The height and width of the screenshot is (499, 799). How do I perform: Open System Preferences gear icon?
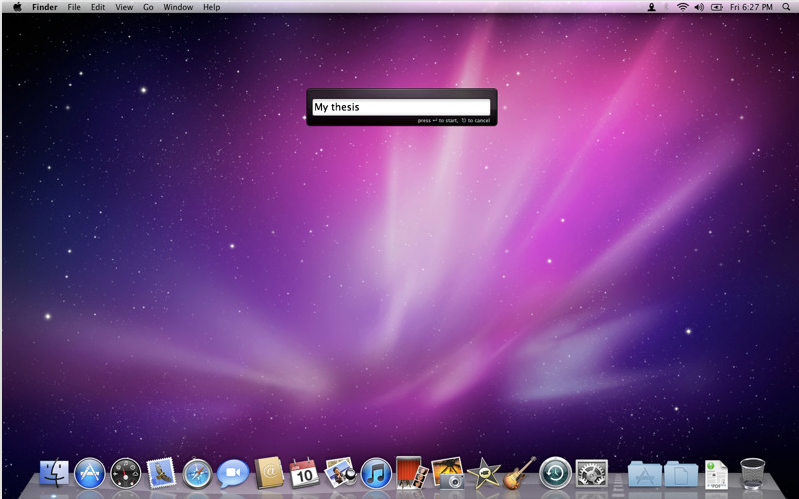click(x=592, y=474)
